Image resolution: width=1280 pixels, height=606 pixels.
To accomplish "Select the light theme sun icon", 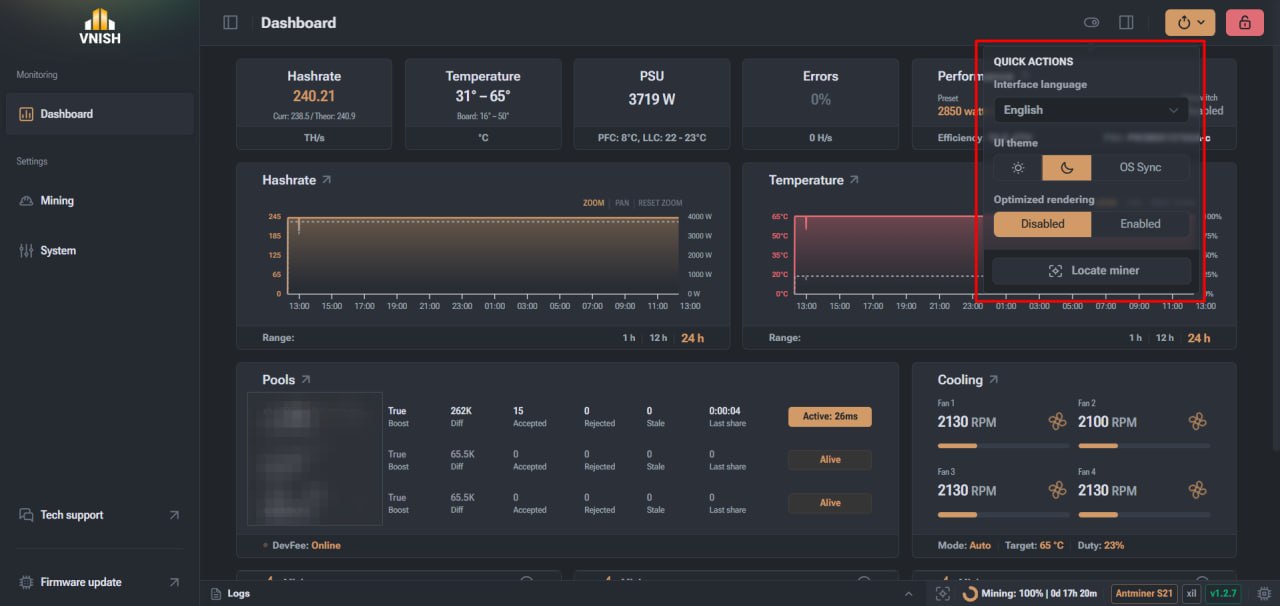I will pyautogui.click(x=1018, y=167).
